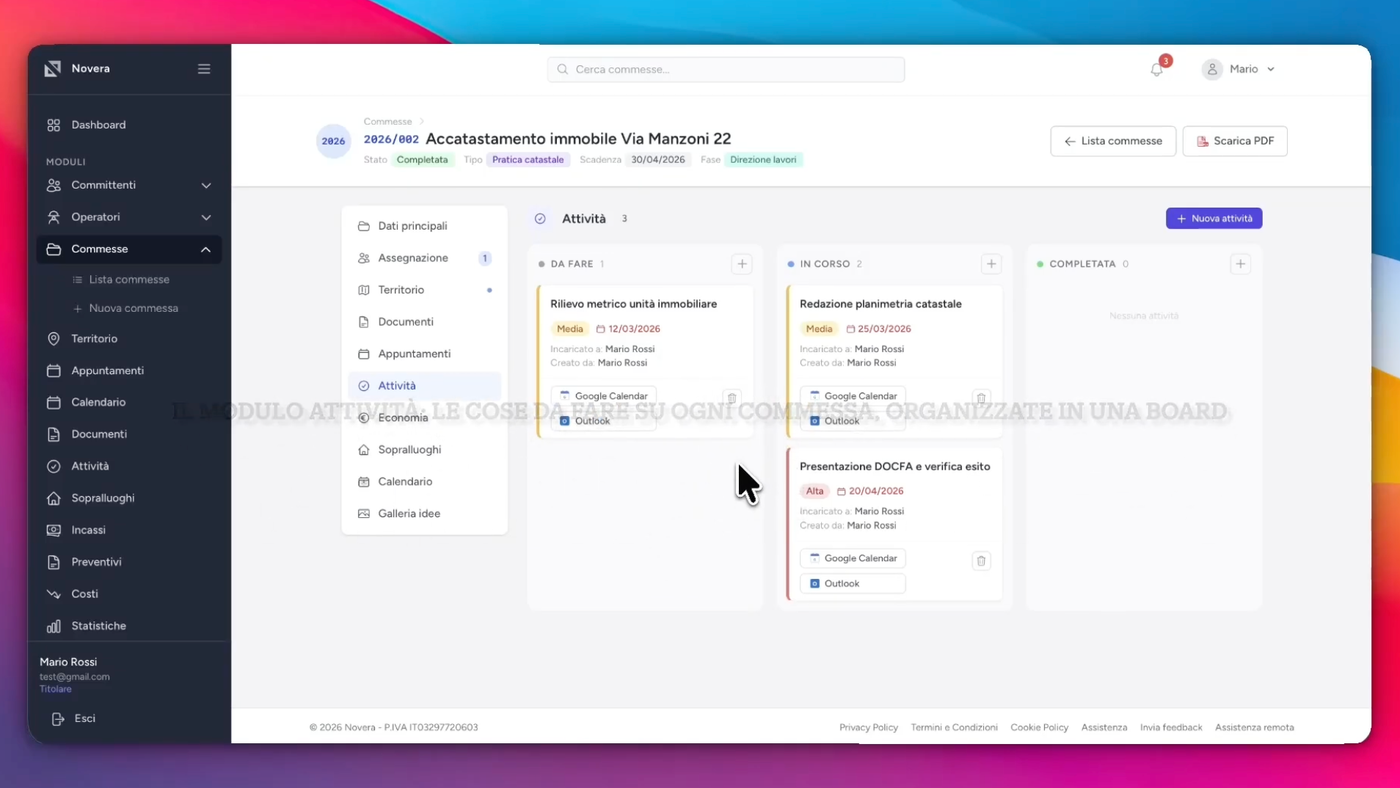Image resolution: width=1400 pixels, height=788 pixels.
Task: Open the Rilievo metrico unità immobiliare card
Action: pos(645,361)
